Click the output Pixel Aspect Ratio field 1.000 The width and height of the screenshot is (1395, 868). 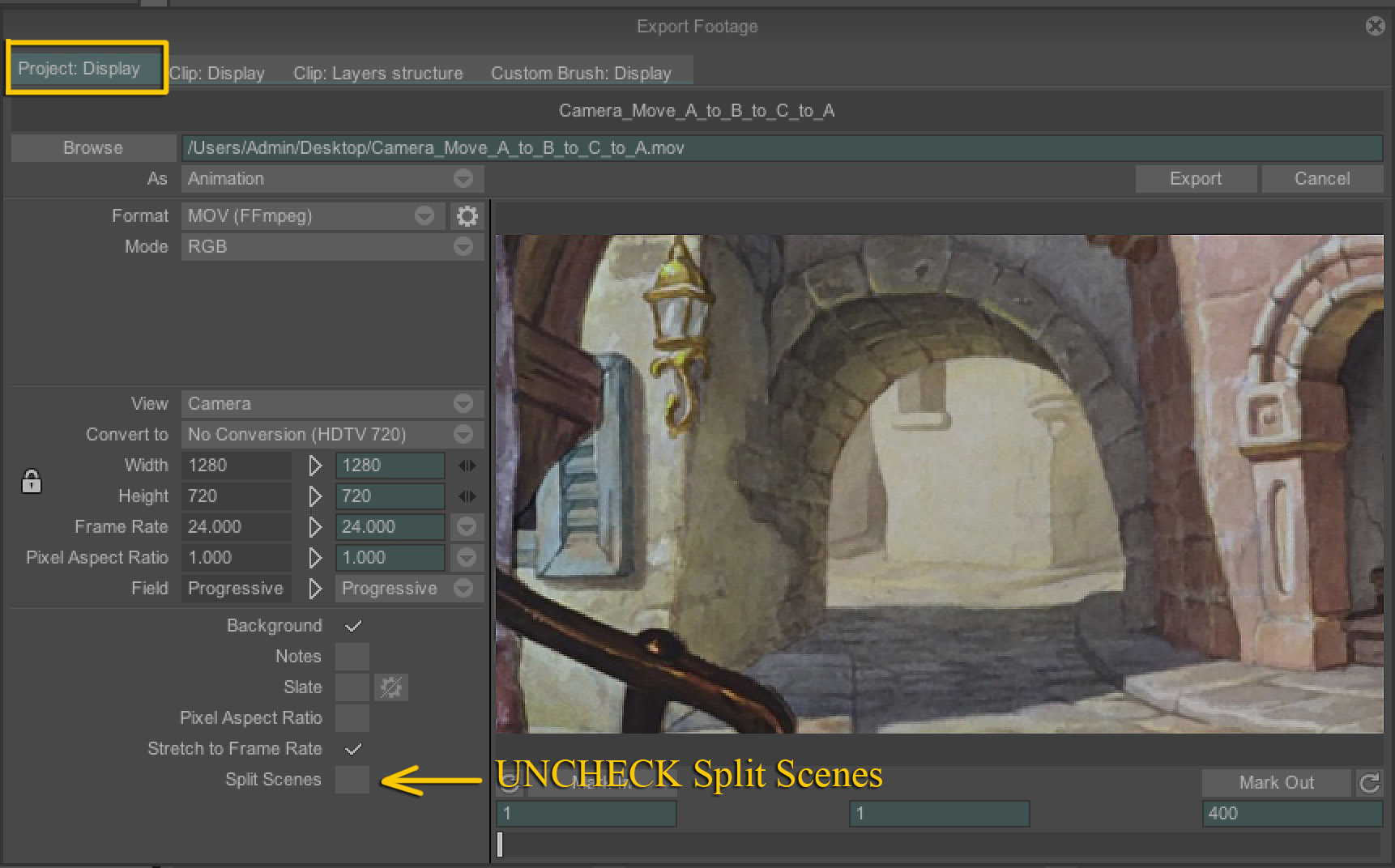click(390, 558)
